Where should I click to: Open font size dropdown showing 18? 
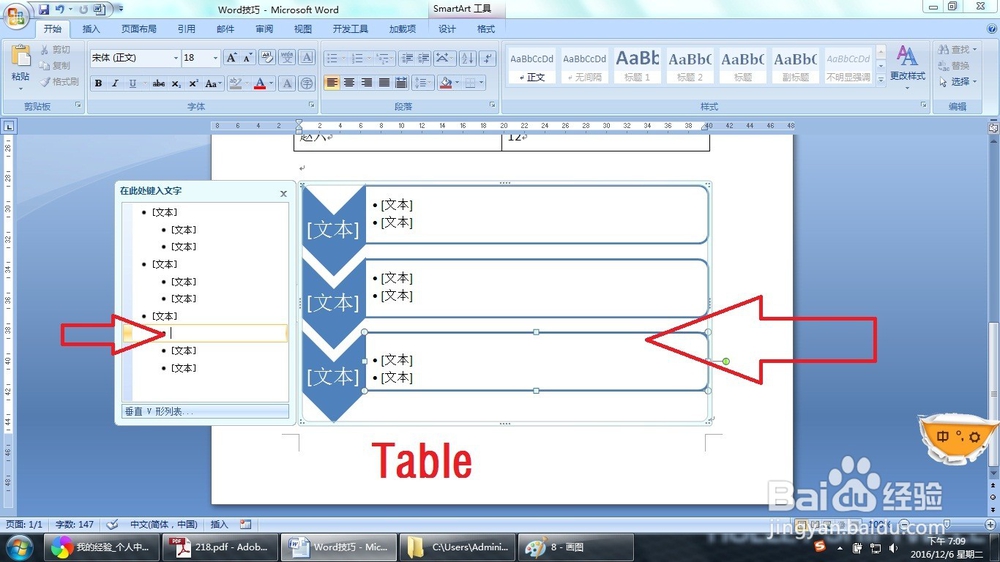tap(216, 58)
